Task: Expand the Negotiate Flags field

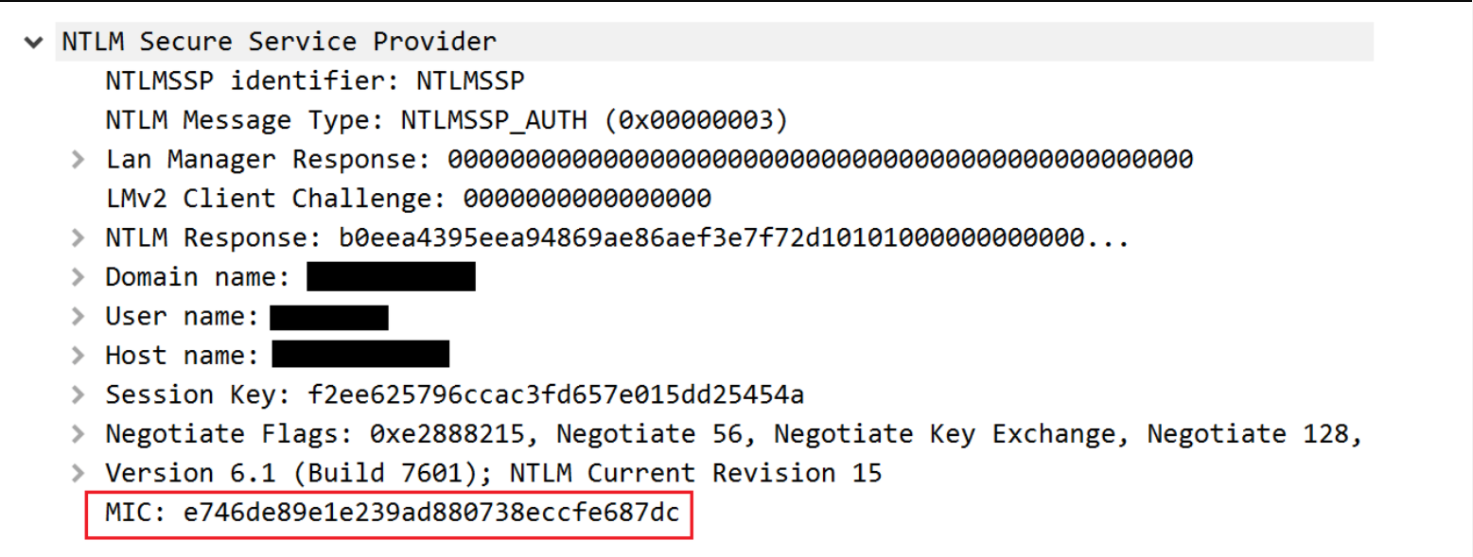Action: [79, 434]
